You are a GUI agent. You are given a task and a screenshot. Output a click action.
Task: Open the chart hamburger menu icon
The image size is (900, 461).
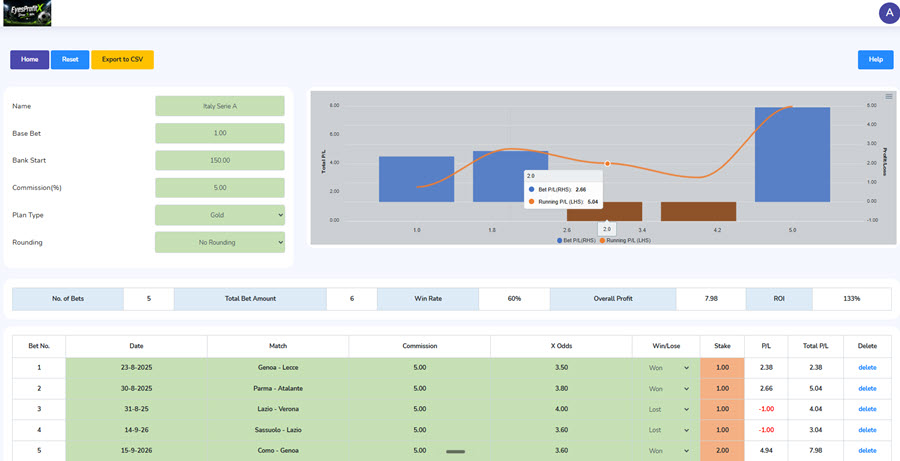pos(889,96)
